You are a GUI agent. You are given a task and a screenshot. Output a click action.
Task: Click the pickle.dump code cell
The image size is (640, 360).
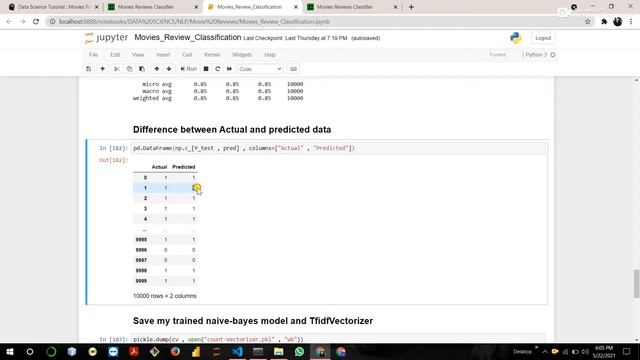pos(338,339)
